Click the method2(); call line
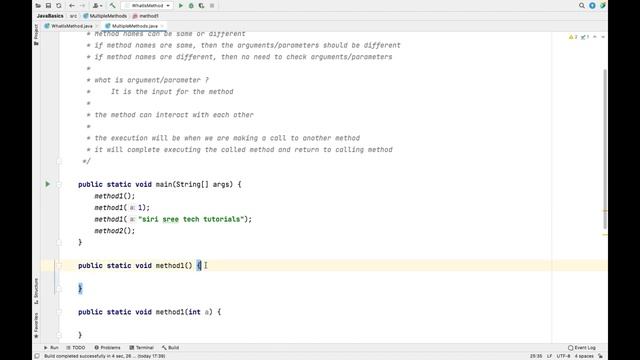This screenshot has height=360, width=640. click(x=115, y=231)
